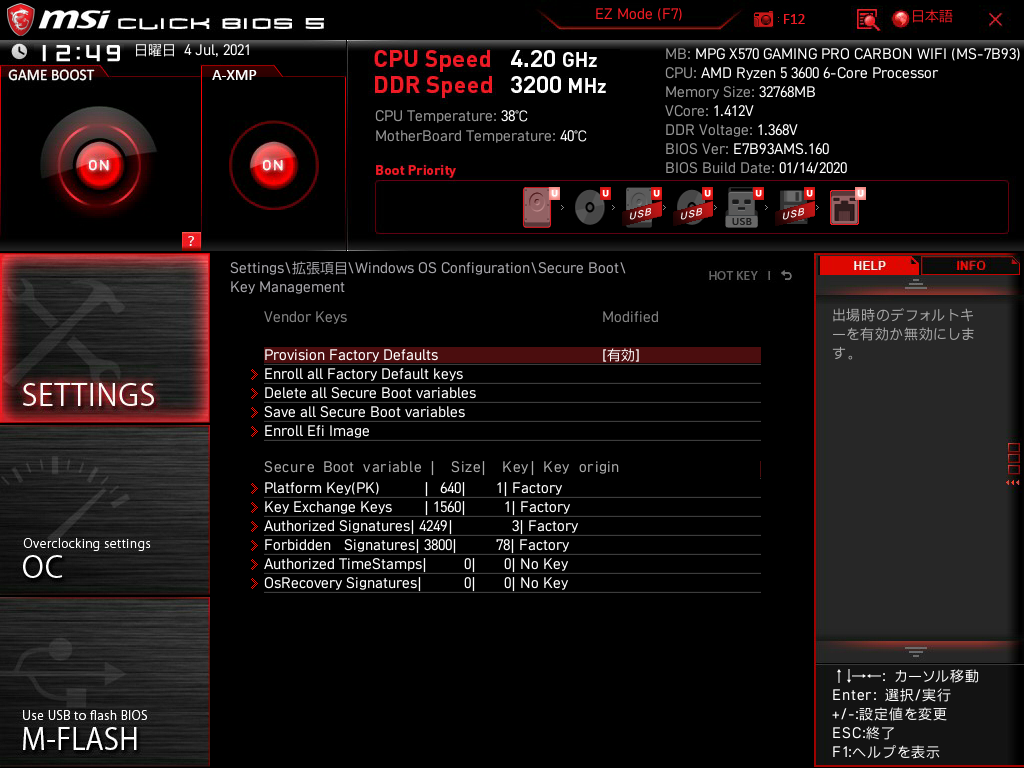Open Game Boost help question mark

point(191,240)
